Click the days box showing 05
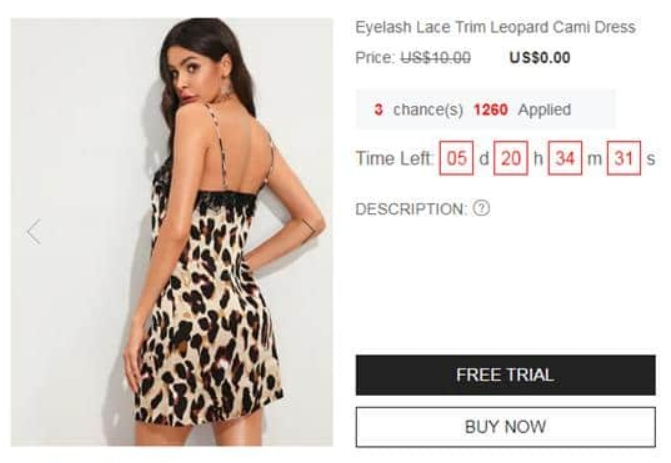671x463 pixels. click(x=456, y=158)
